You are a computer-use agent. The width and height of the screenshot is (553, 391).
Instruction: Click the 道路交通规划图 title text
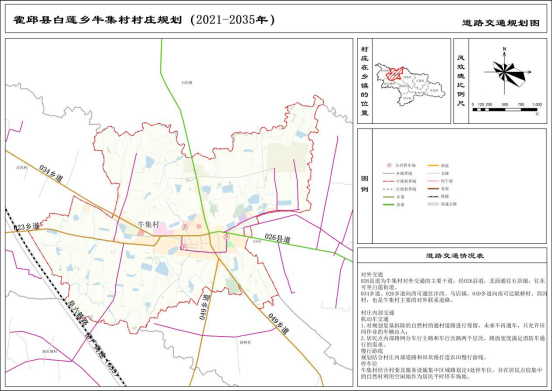click(x=501, y=23)
